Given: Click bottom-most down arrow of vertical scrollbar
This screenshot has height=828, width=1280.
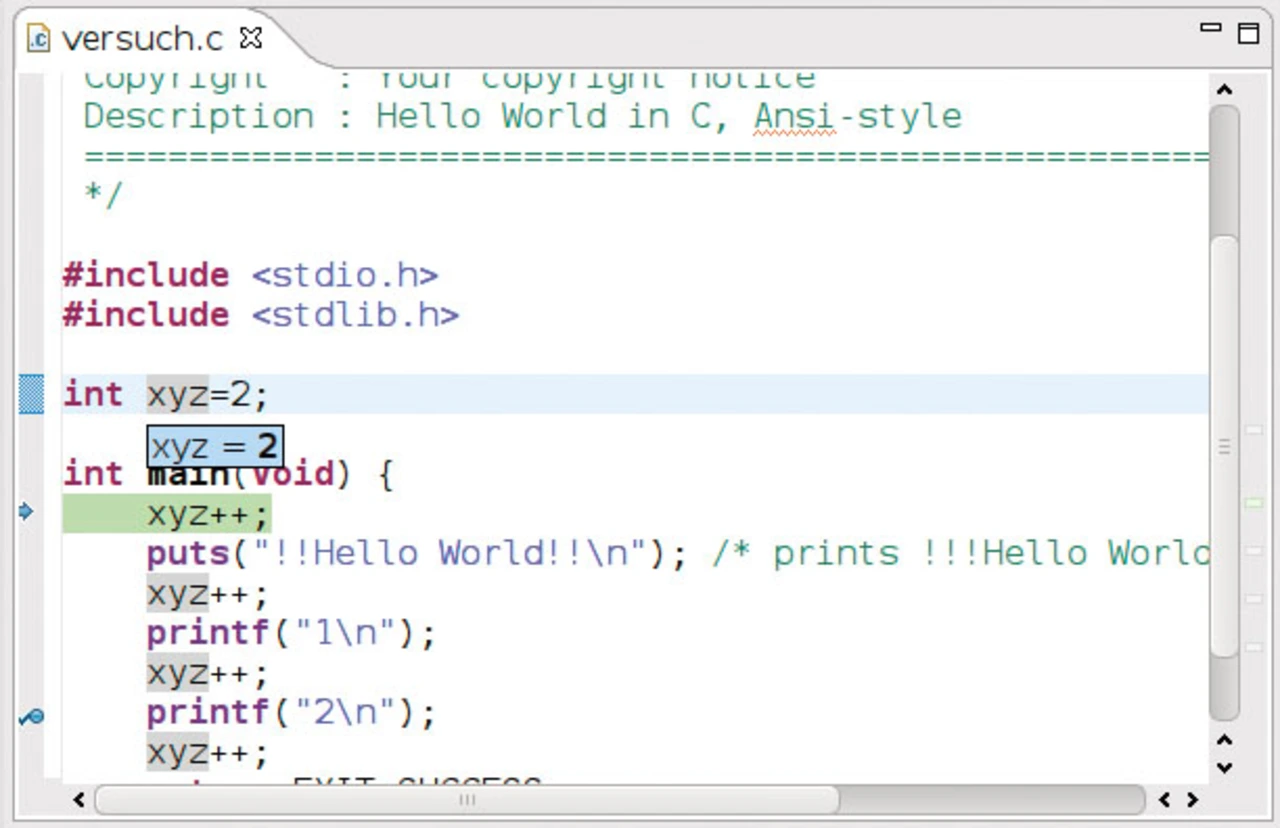Looking at the screenshot, I should (x=1224, y=768).
